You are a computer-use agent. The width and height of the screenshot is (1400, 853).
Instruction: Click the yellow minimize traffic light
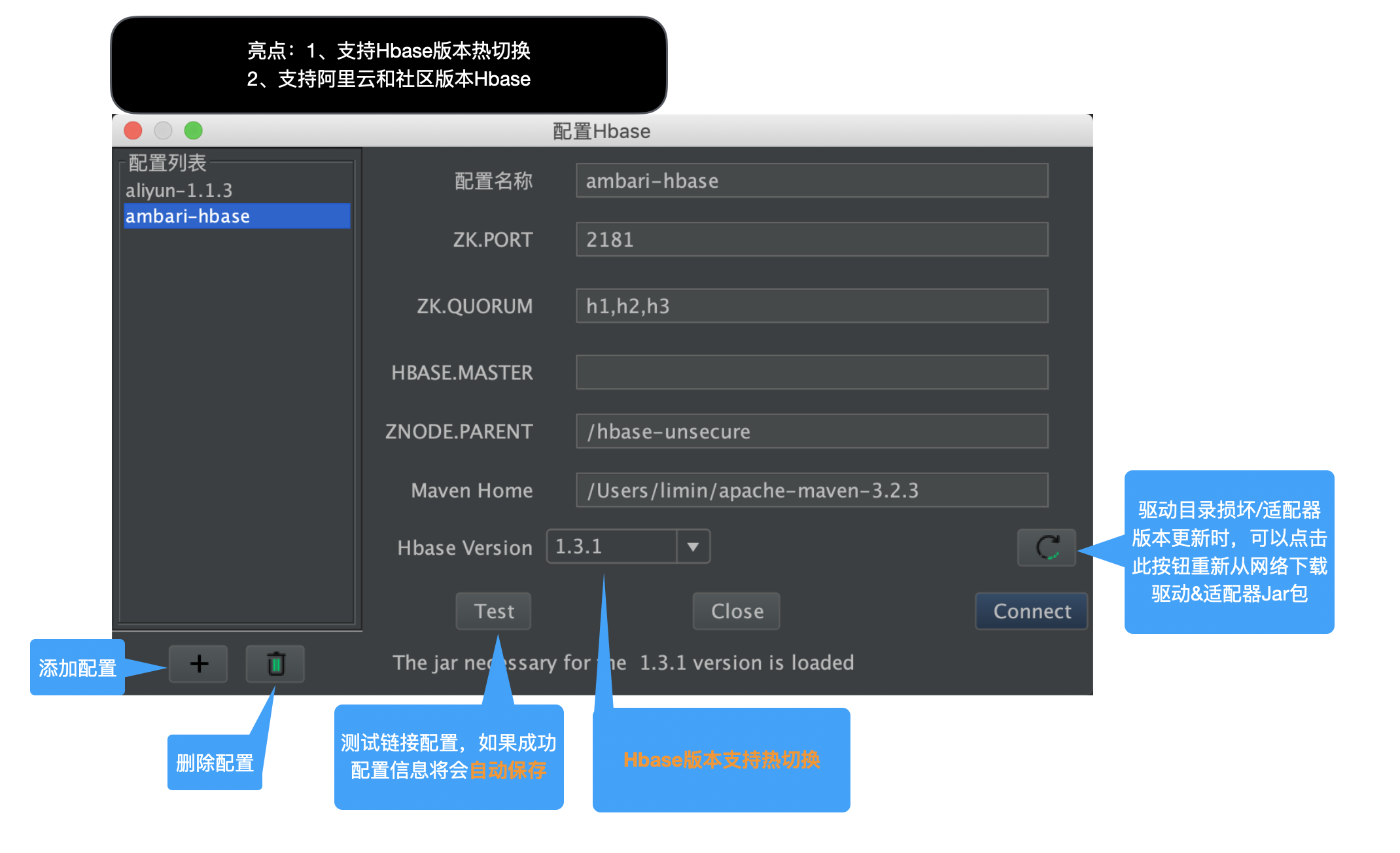click(163, 130)
